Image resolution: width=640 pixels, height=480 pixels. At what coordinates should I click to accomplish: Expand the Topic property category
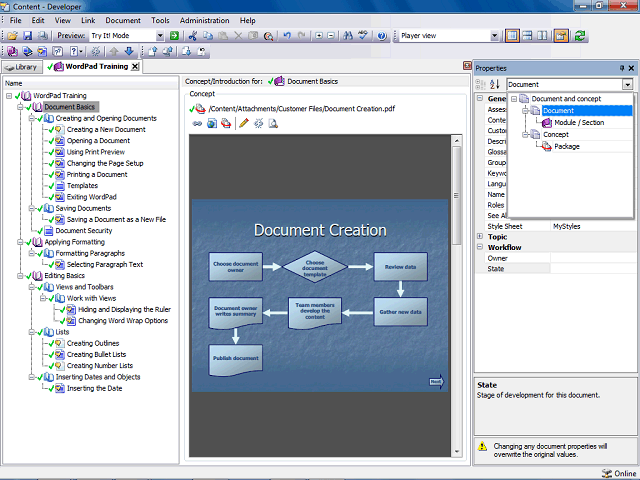pos(480,236)
